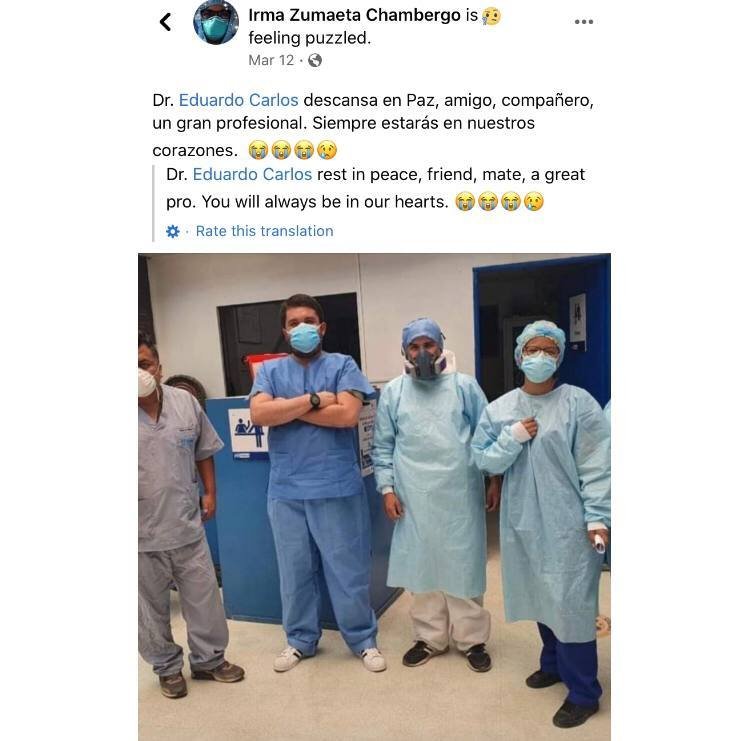Click the puzzled feeling emoji in header
This screenshot has height=741, width=750.
click(x=491, y=16)
